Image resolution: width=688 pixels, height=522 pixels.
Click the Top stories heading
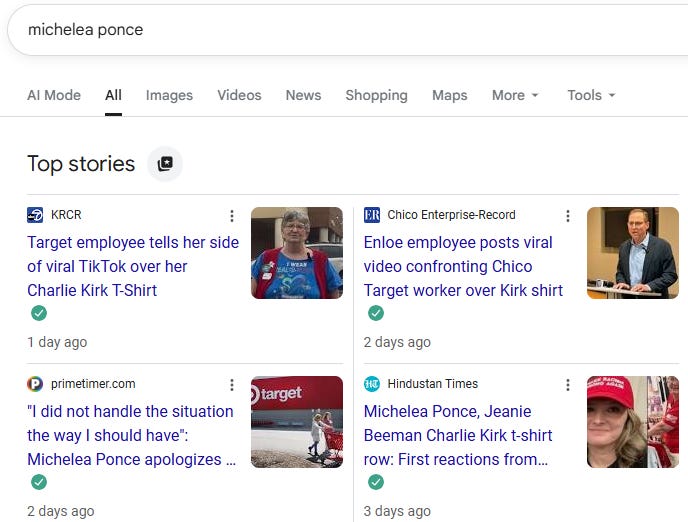pyautogui.click(x=81, y=164)
